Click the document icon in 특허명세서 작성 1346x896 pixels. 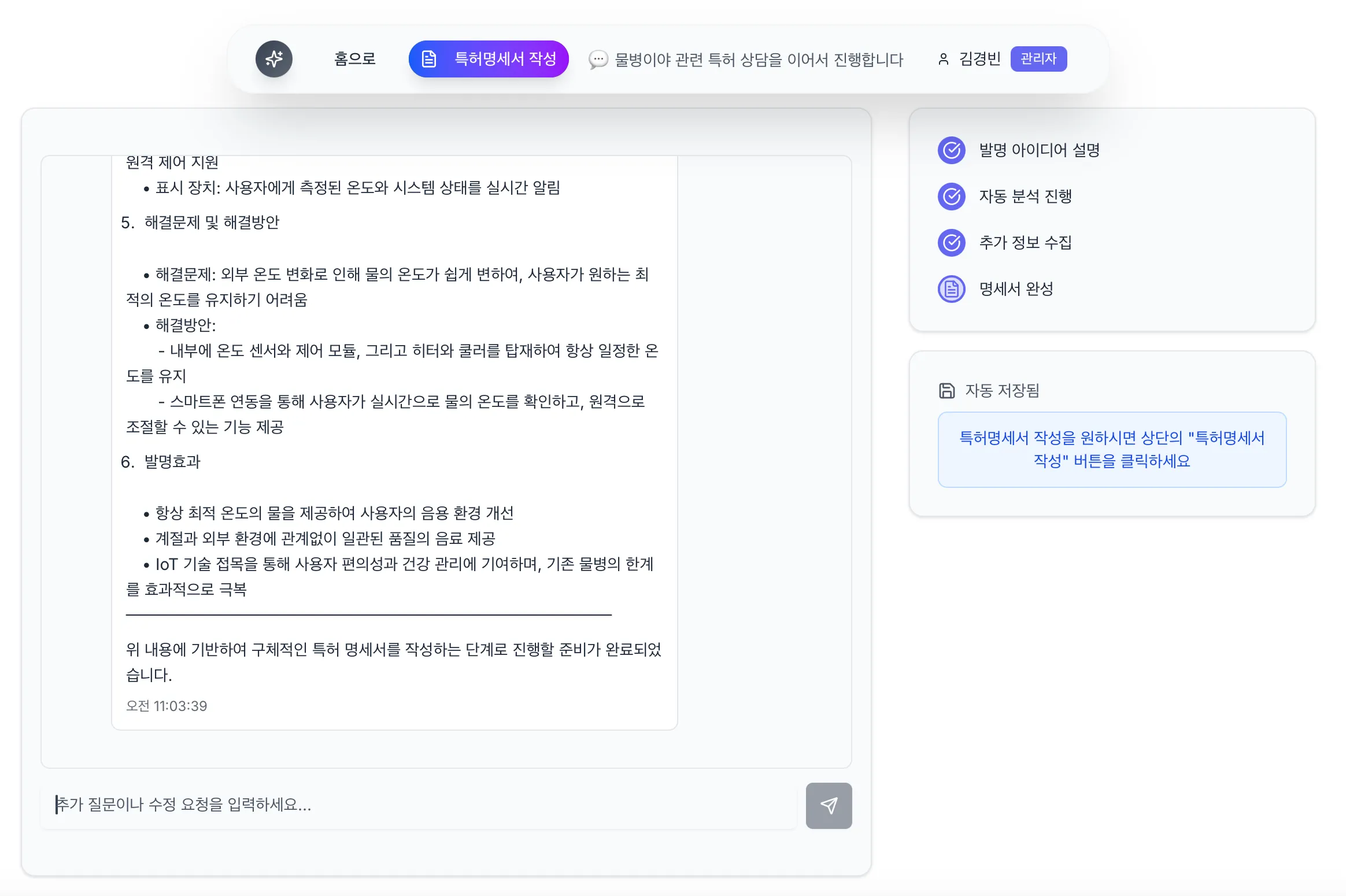tap(429, 59)
